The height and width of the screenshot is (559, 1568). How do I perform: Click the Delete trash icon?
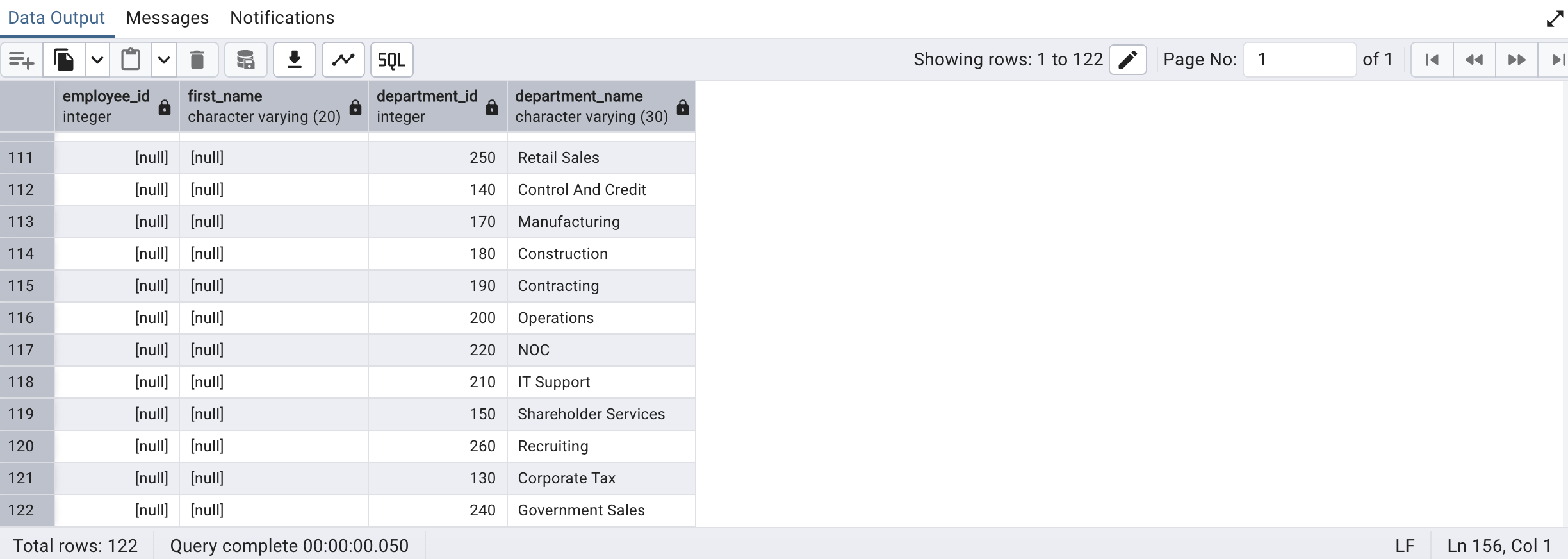pos(197,60)
